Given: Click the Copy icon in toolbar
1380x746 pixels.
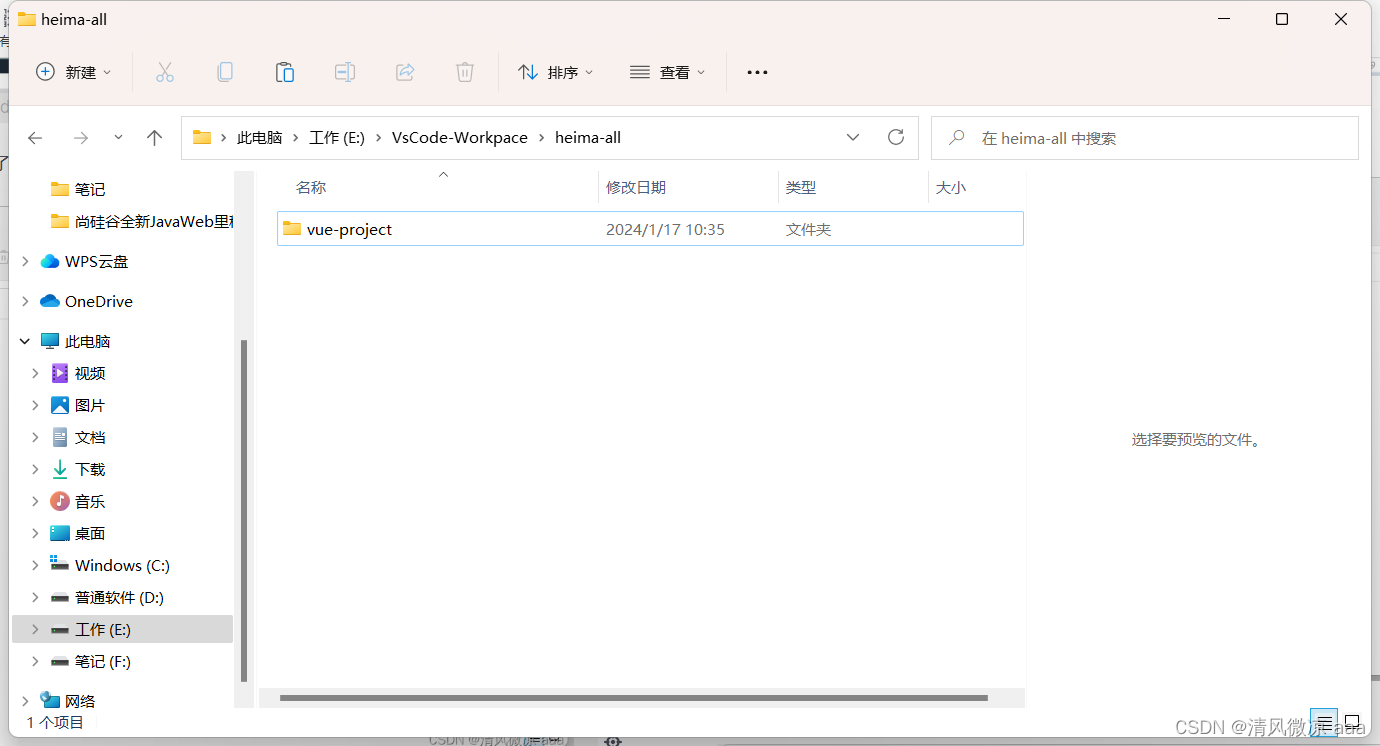Looking at the screenshot, I should coord(225,72).
